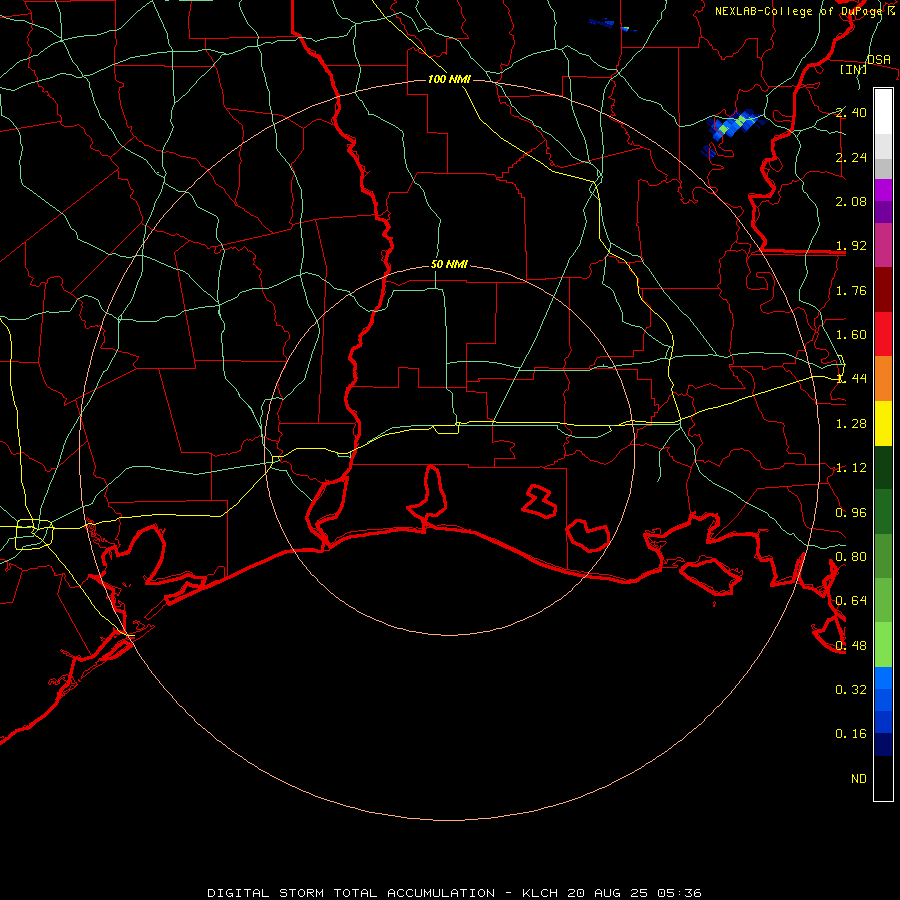The width and height of the screenshot is (900, 900).
Task: Click the Digital Storm Total Accumulation KLCH caption
Action: pyautogui.click(x=454, y=893)
